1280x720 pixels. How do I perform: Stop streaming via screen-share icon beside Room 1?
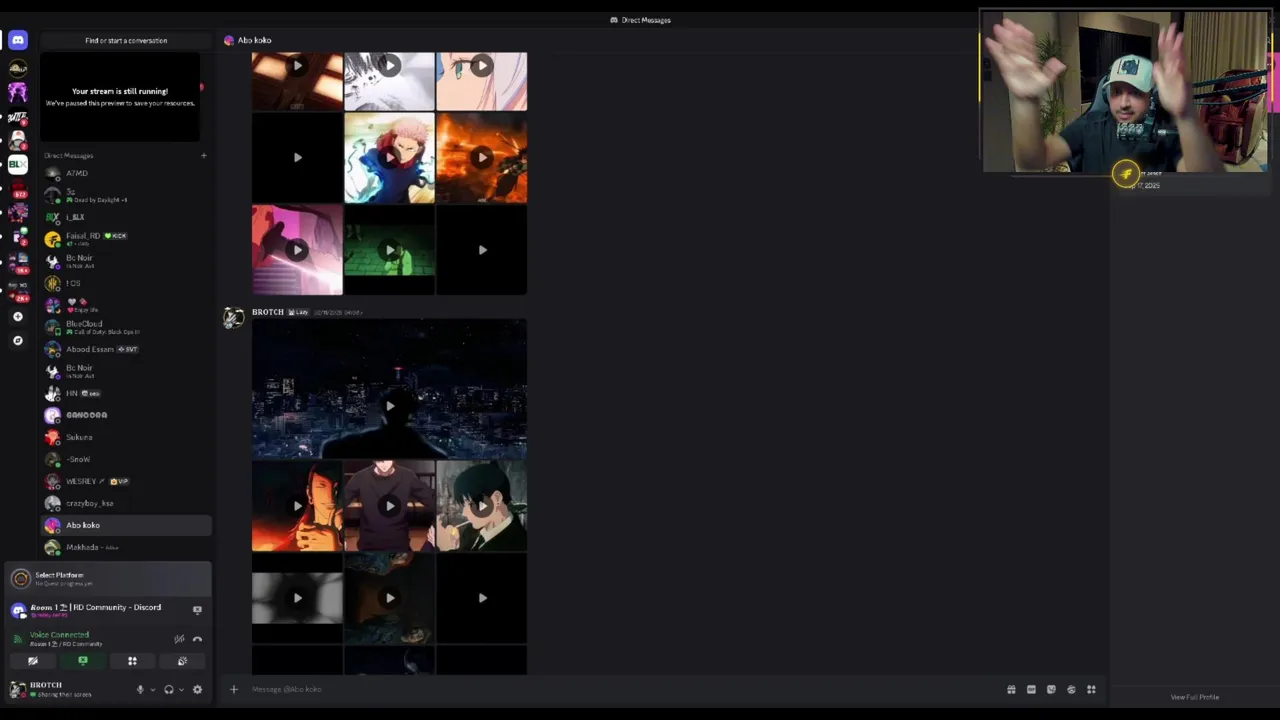pos(197,609)
